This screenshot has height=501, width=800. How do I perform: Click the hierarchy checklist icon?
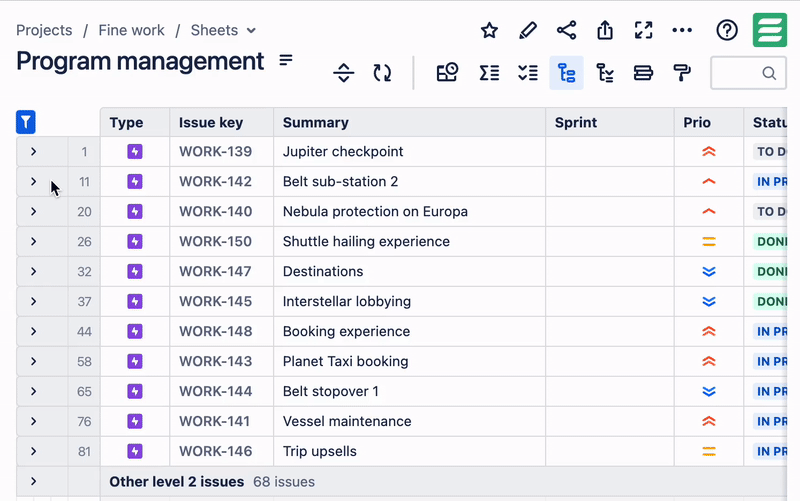click(x=605, y=73)
